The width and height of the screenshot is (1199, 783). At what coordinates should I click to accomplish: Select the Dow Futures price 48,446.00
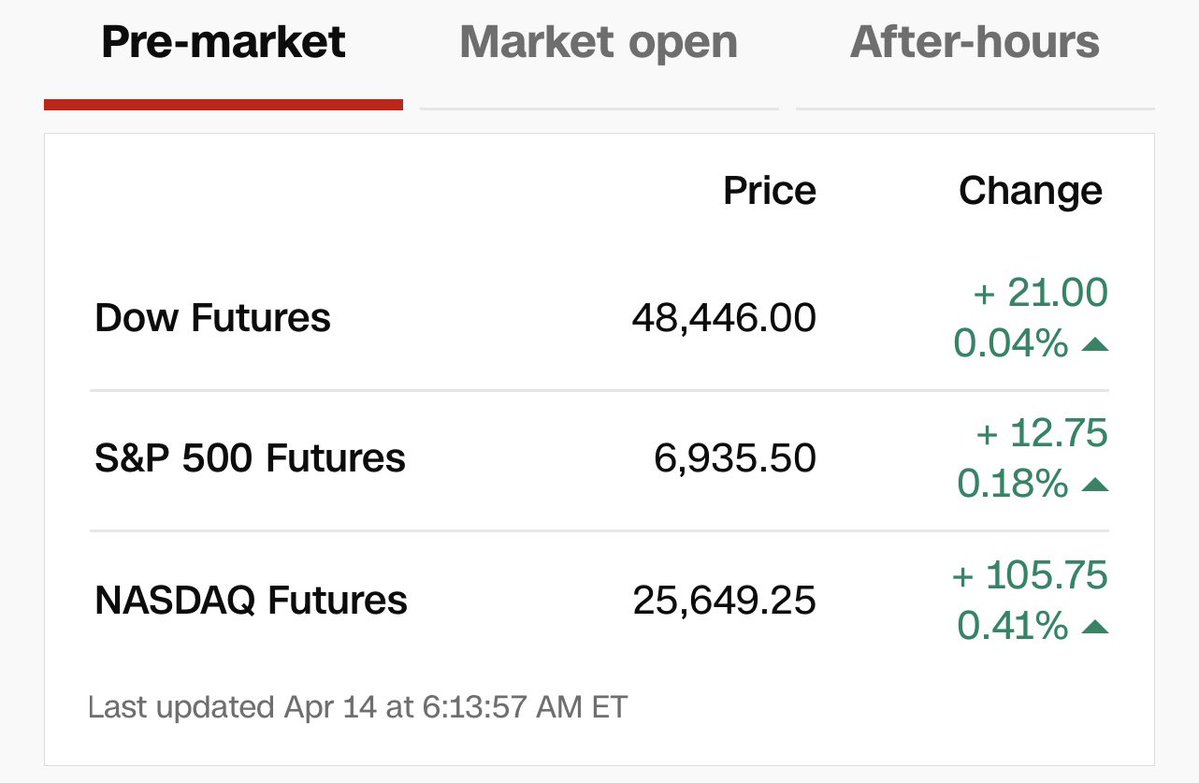[x=723, y=318]
